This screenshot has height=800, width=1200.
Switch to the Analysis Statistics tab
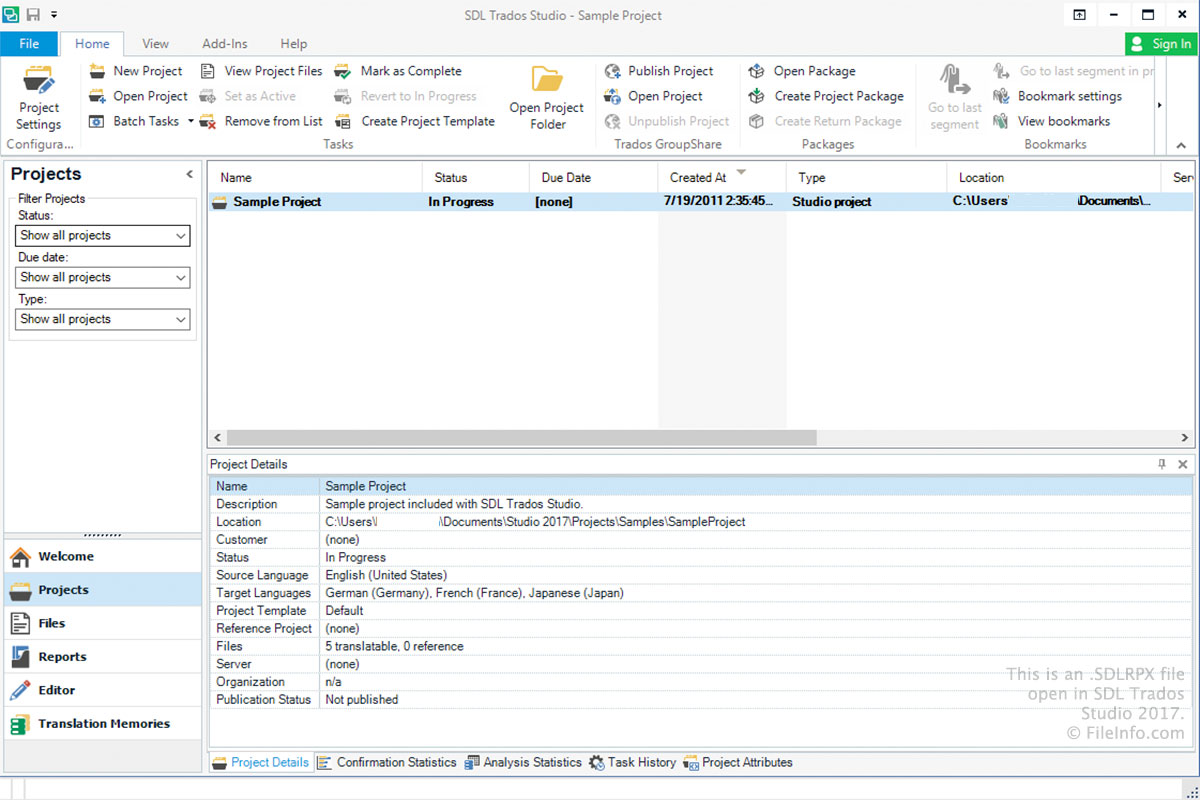(x=523, y=762)
